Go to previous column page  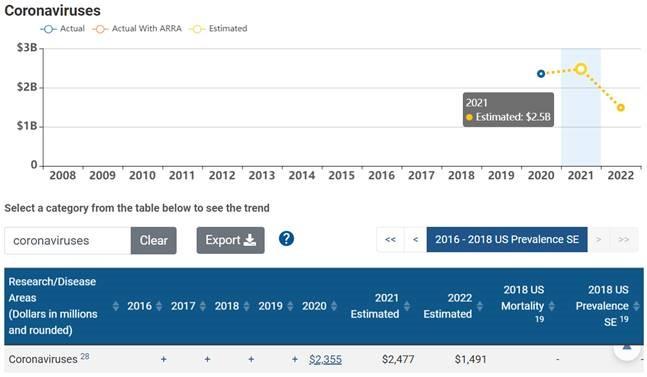click(x=416, y=239)
